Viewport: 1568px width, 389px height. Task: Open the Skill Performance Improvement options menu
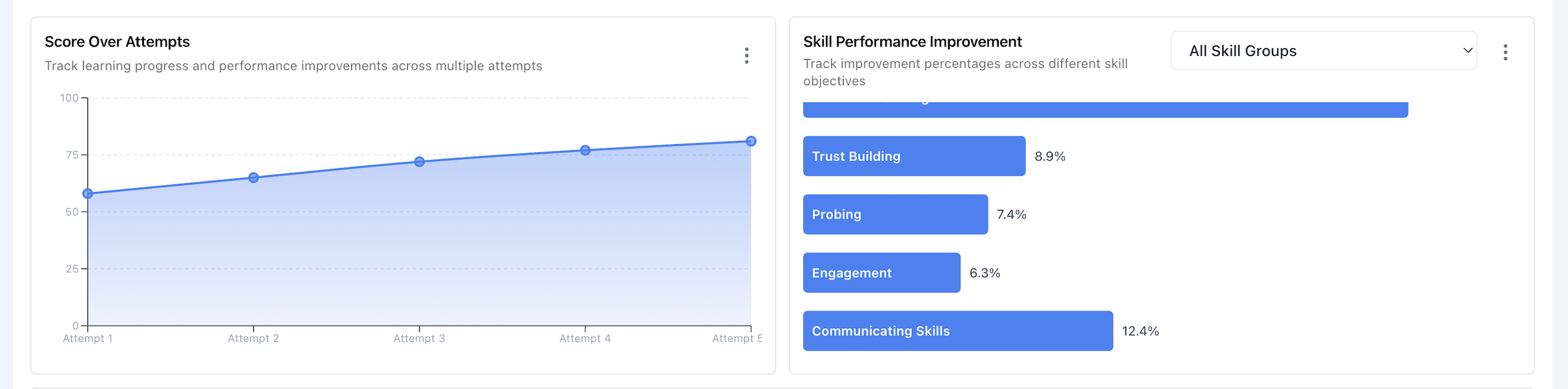pos(1505,52)
